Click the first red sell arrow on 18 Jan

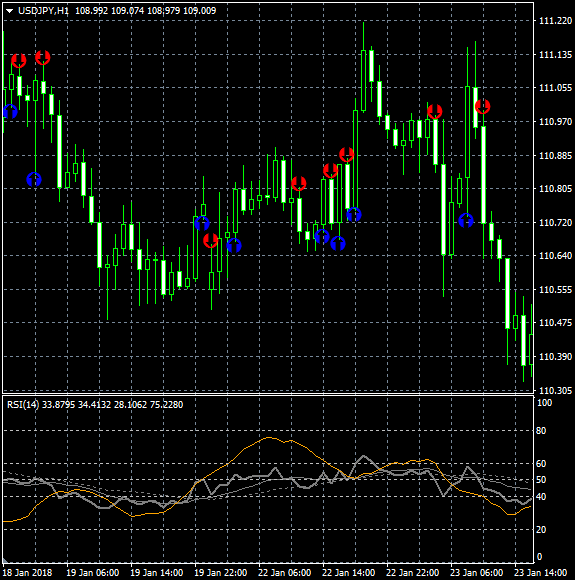point(19,61)
